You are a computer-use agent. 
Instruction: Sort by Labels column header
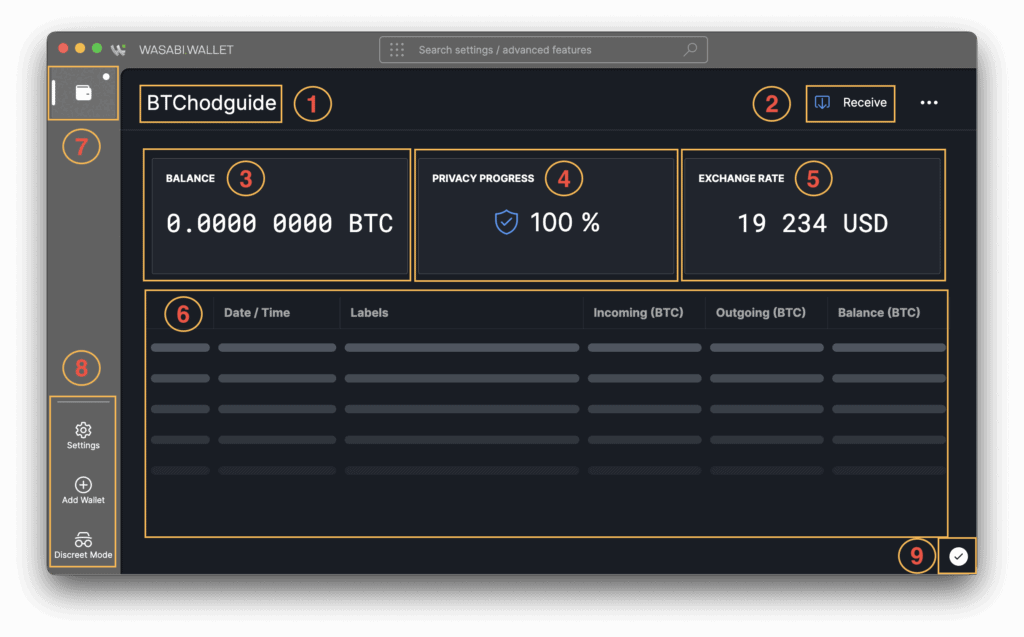[369, 313]
